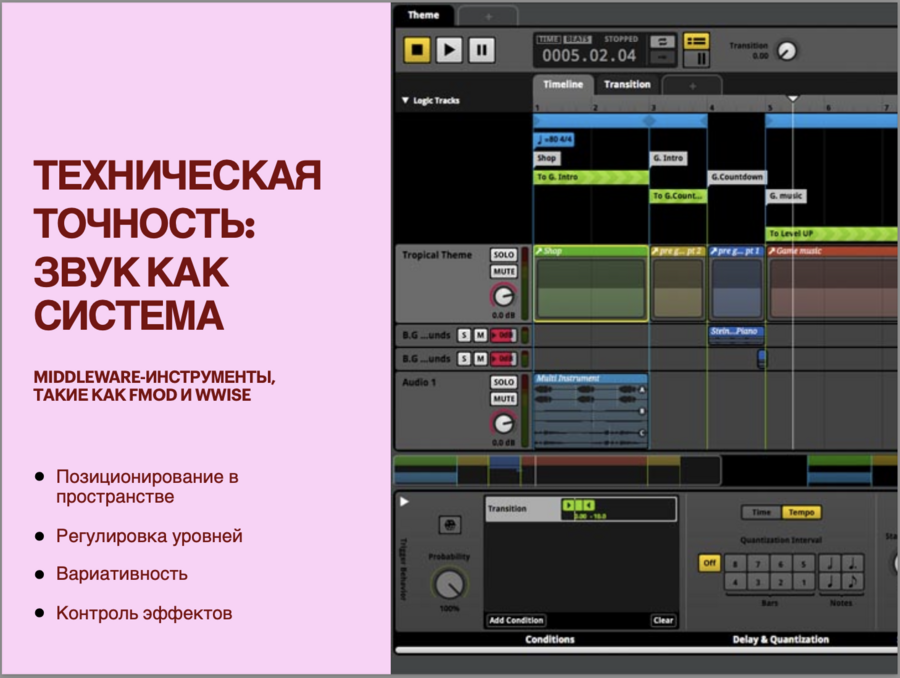Screen dimensions: 900x678
Task: Select the yellow pre g... pt 2 clip
Action: coord(678,284)
